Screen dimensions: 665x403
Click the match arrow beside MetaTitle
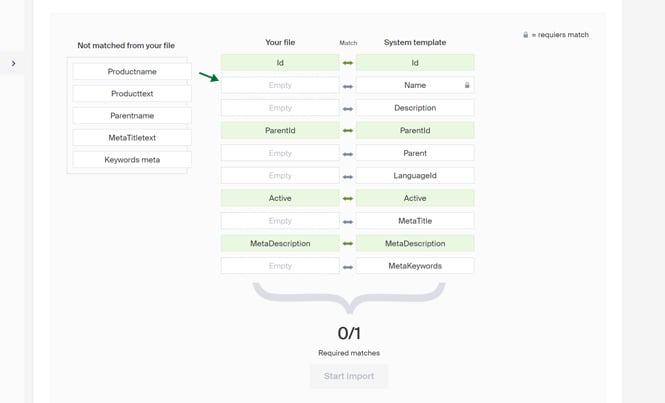348,221
